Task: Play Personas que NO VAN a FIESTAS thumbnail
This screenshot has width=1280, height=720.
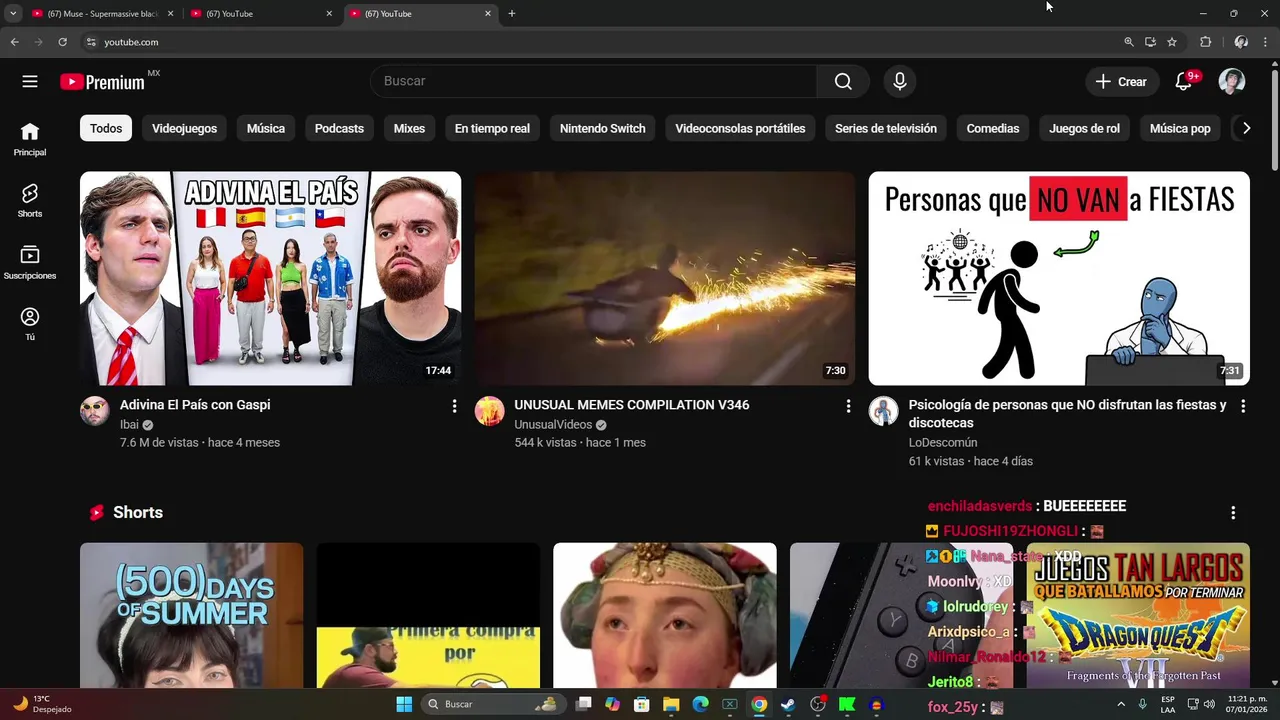Action: (x=1059, y=278)
